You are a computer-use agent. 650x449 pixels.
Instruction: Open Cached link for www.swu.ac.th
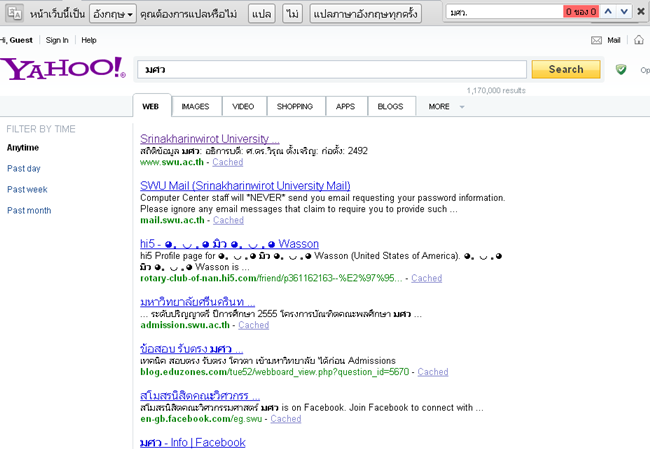click(x=228, y=162)
